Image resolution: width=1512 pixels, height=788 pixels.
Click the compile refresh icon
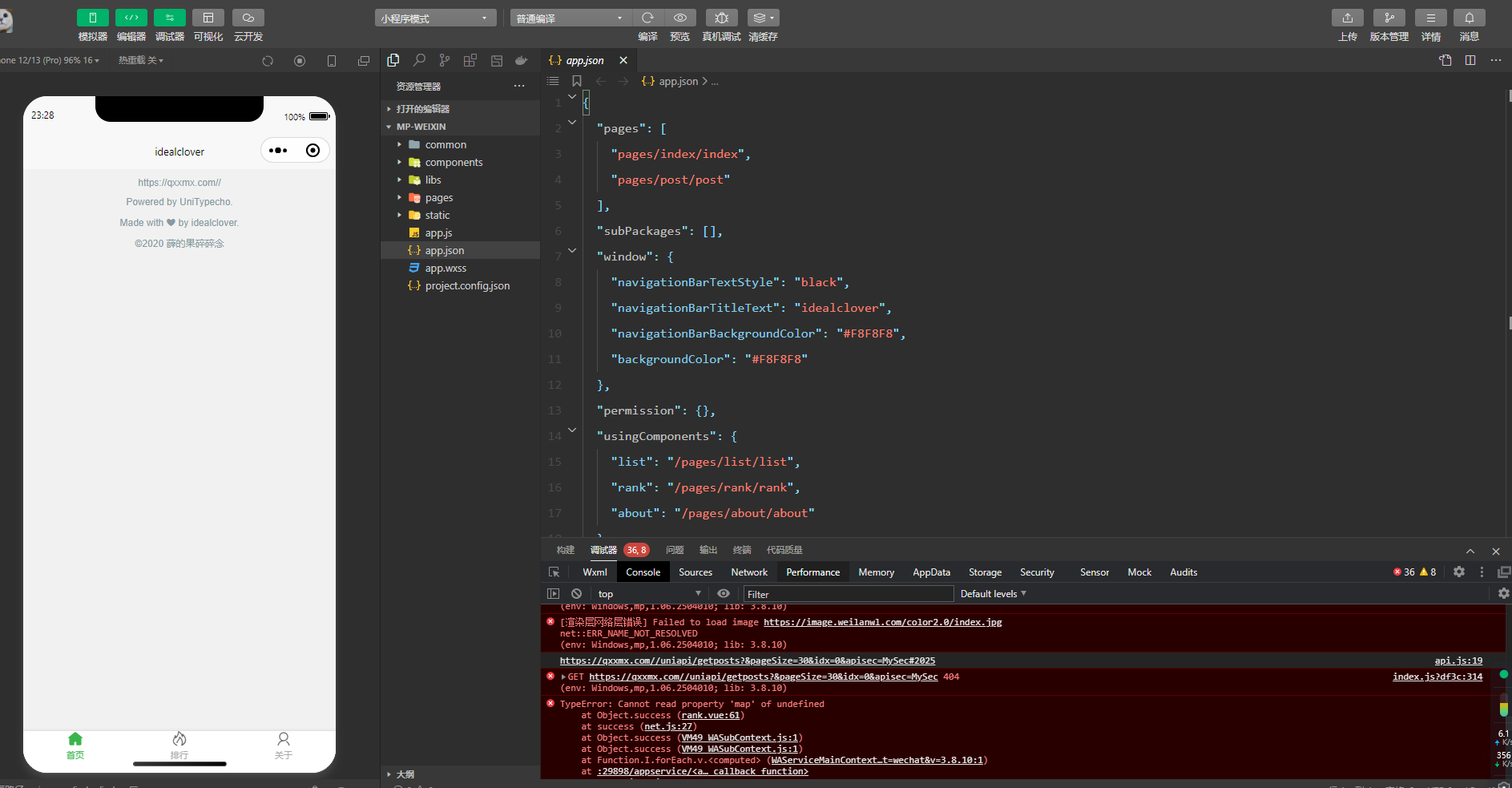[647, 18]
